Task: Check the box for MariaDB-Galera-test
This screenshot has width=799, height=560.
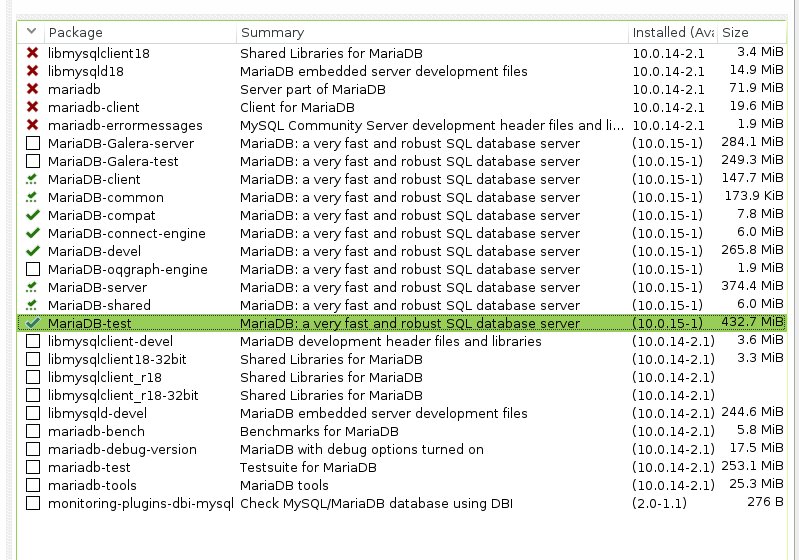Action: coord(33,161)
